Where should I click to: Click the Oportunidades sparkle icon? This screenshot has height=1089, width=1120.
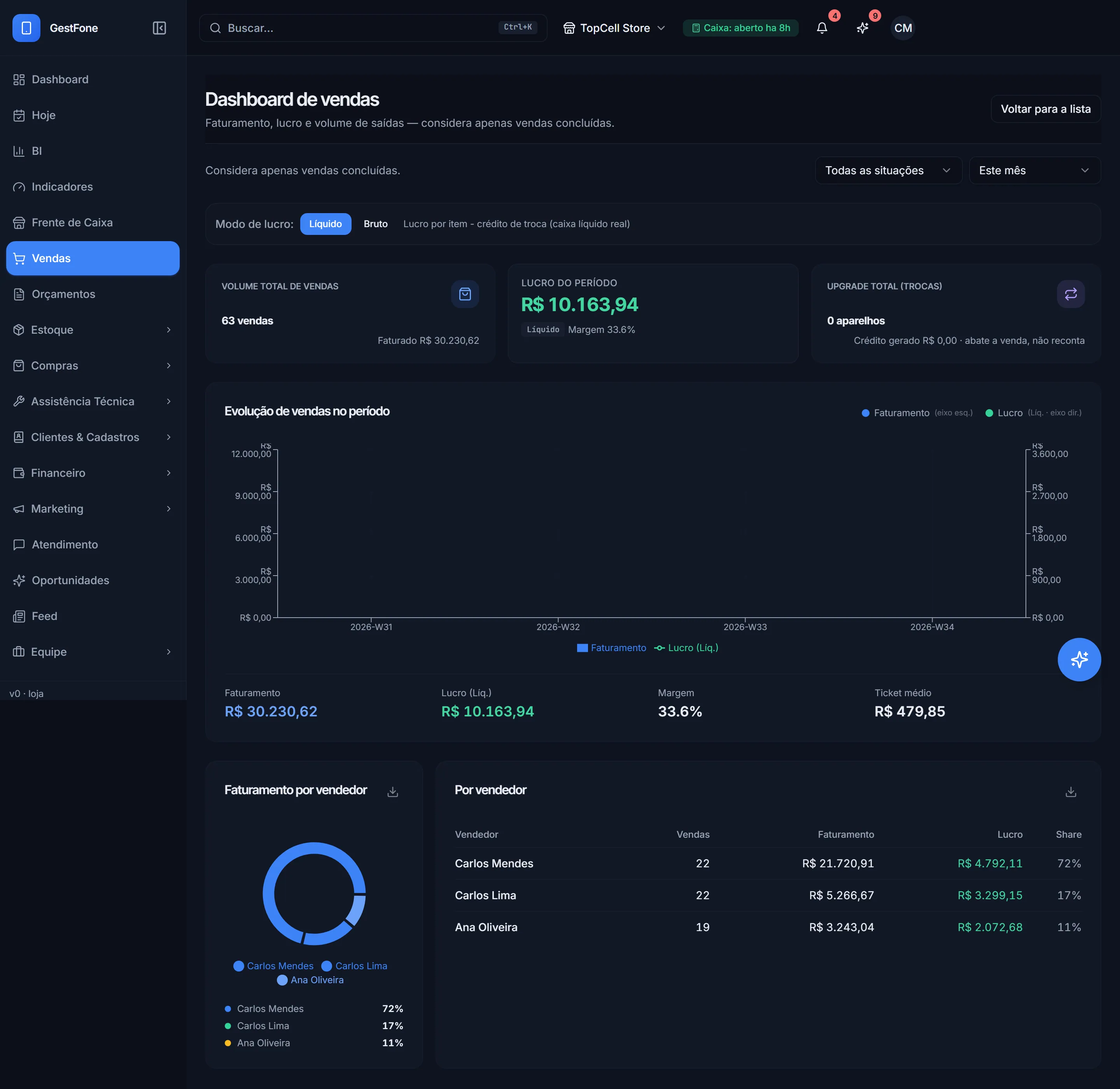tap(19, 581)
